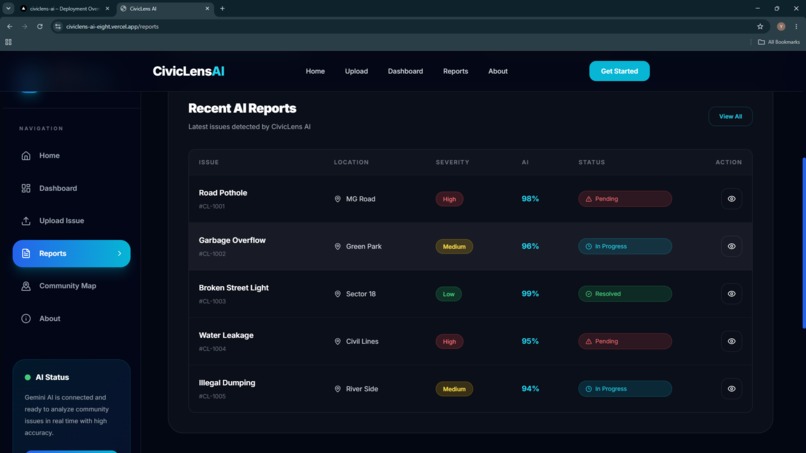This screenshot has height=453, width=806.
Task: Click the STATUS column header
Action: pyautogui.click(x=591, y=162)
